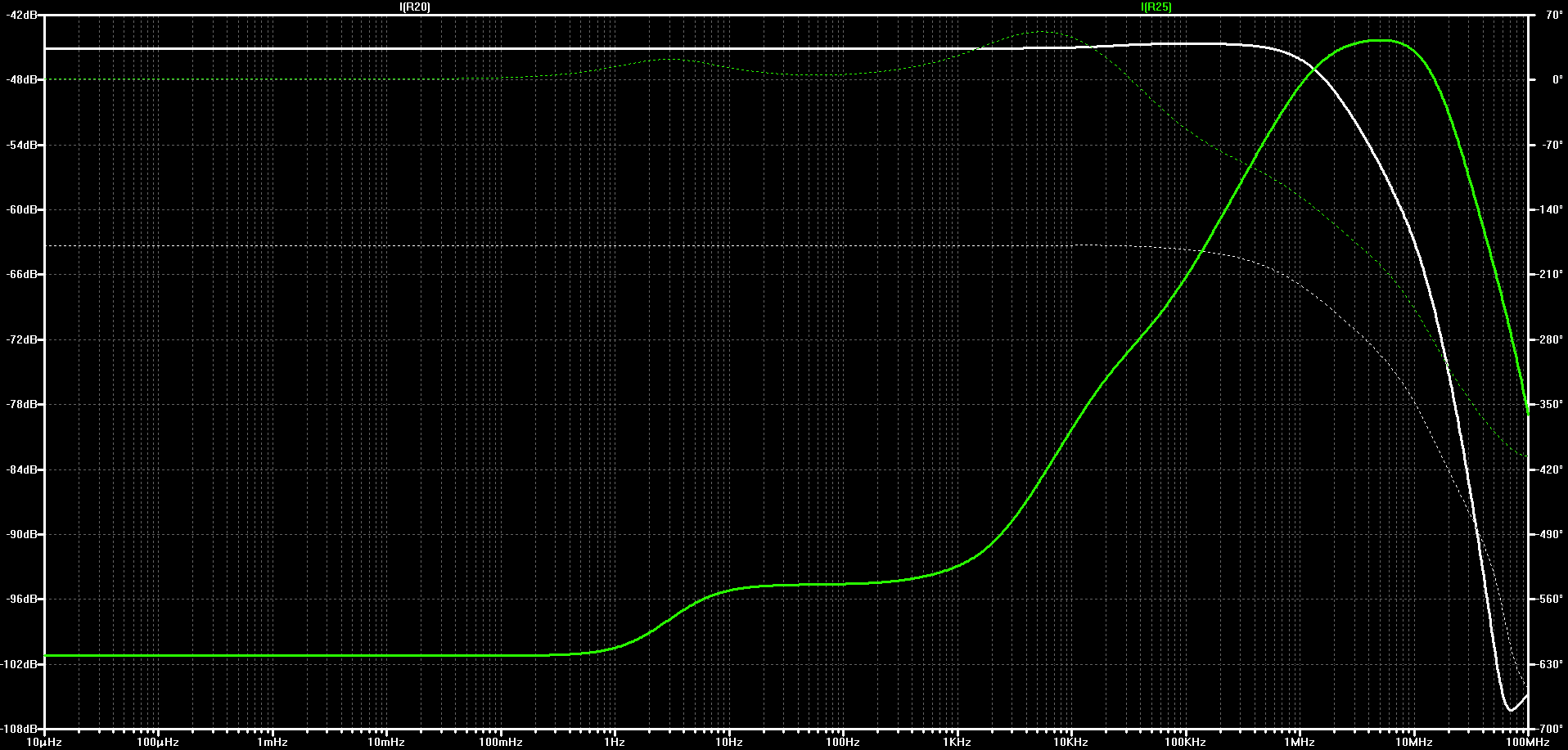Click the 70° phase axis label
Image resolution: width=1568 pixels, height=750 pixels.
1548,16
